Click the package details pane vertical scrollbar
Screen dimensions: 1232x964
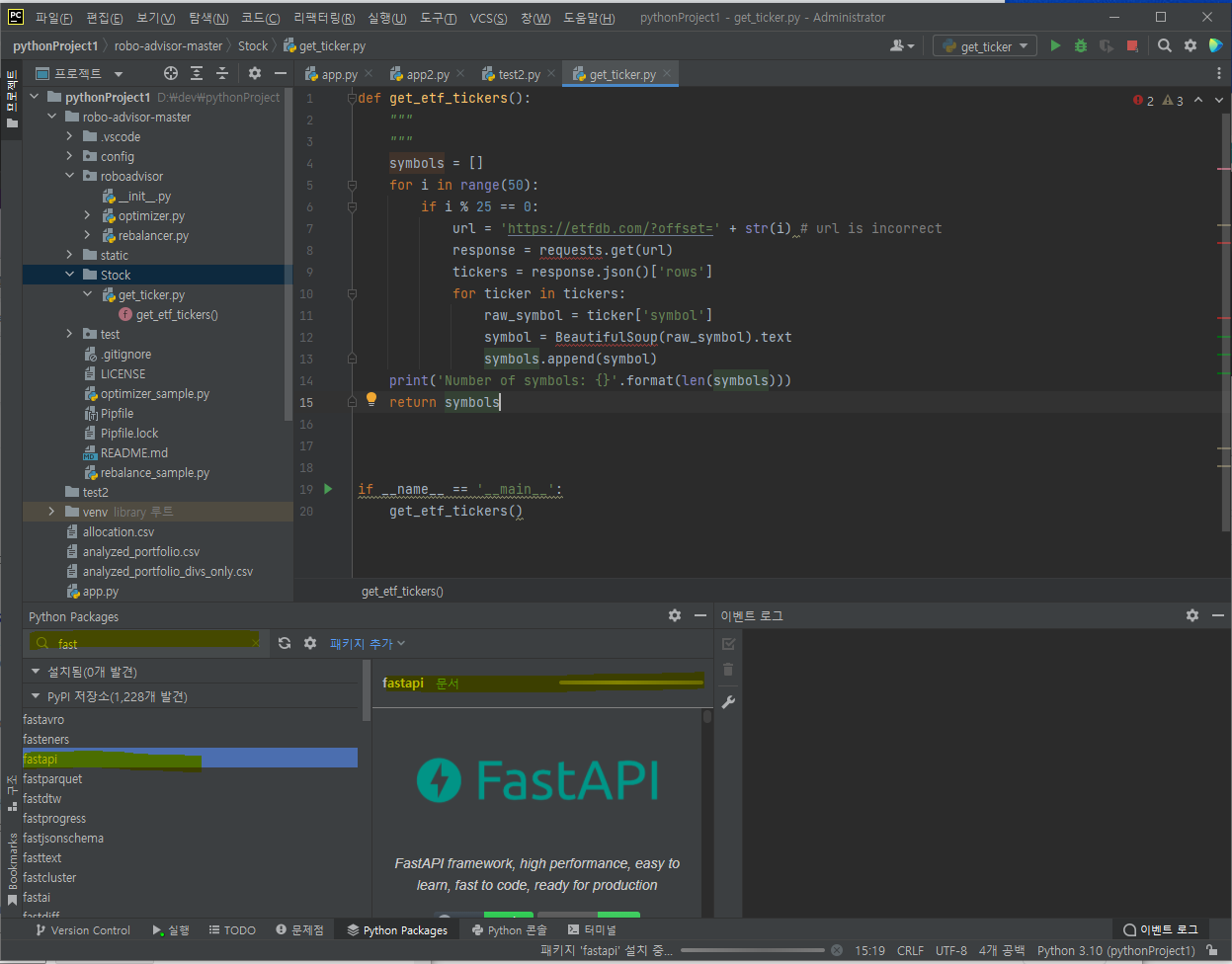707,717
